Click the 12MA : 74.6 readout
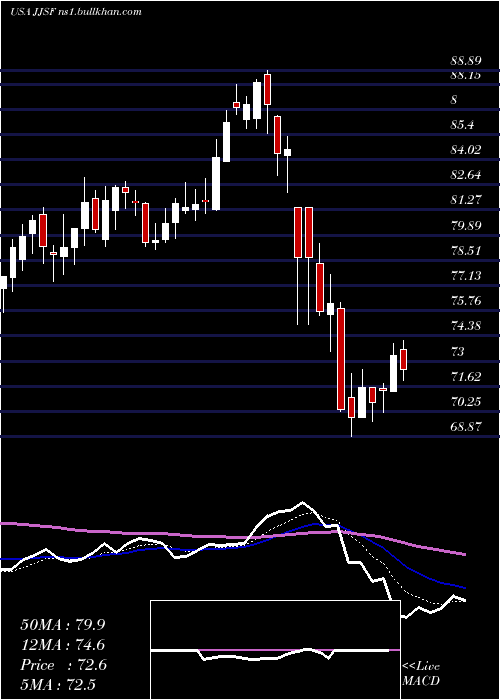Screen dimensions: 500x700 point(63,645)
